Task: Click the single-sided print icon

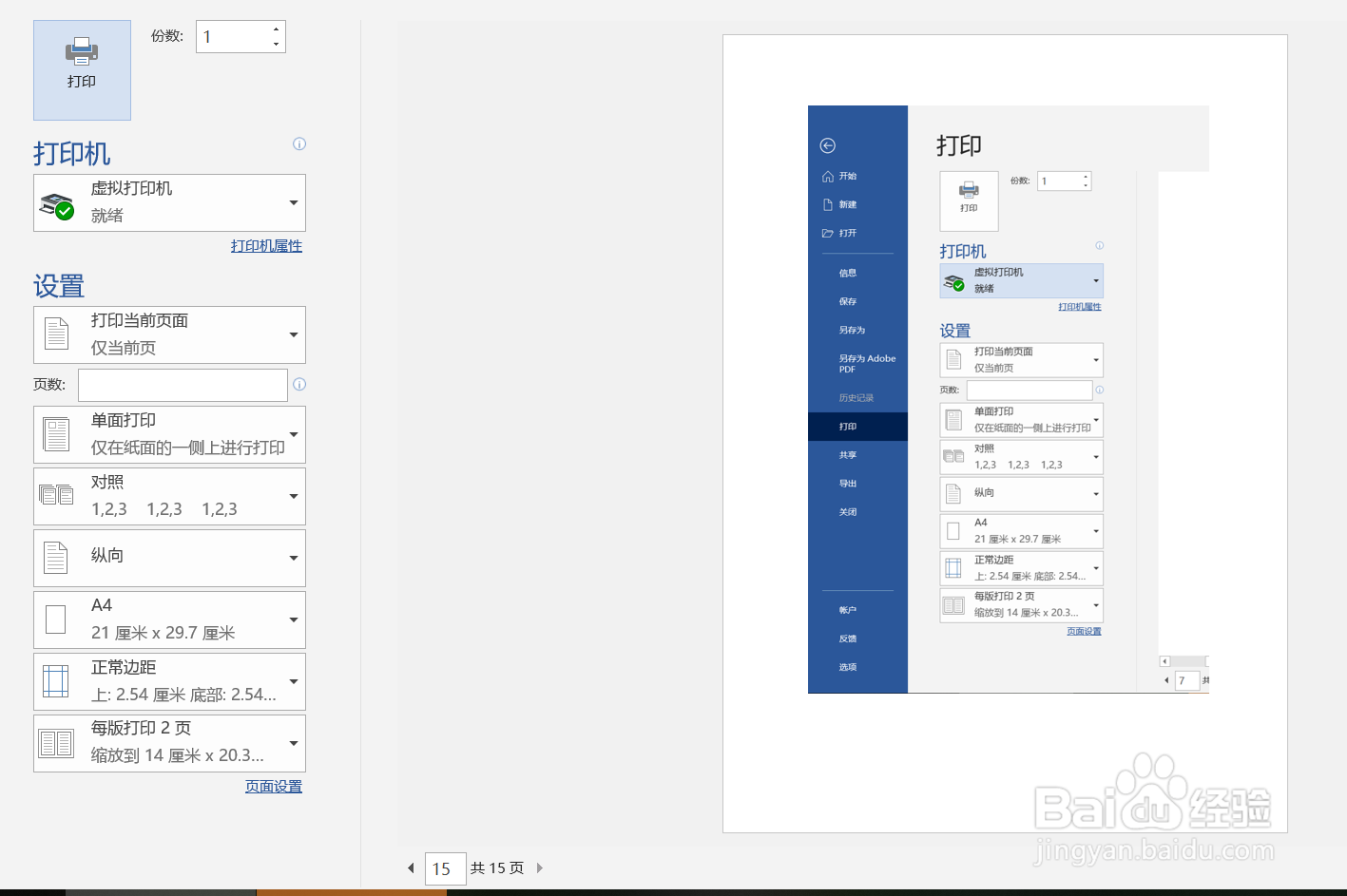Action: 56,434
